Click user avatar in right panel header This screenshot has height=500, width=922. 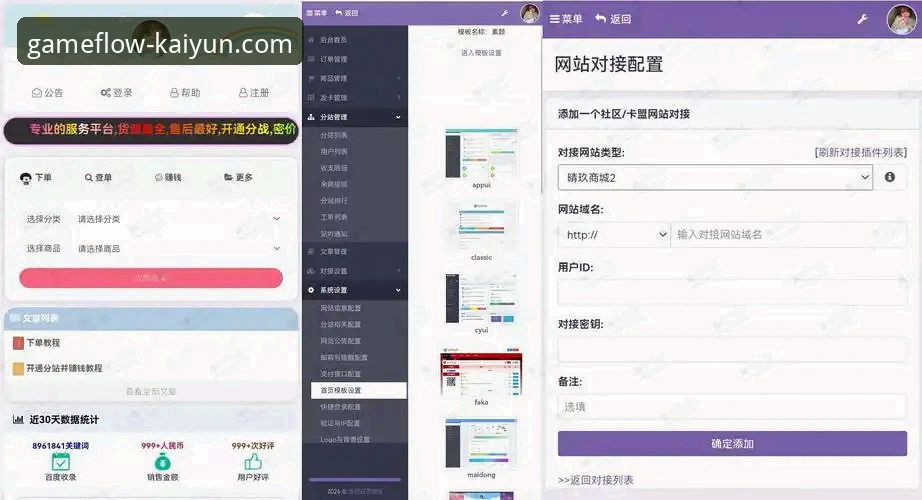pos(901,19)
